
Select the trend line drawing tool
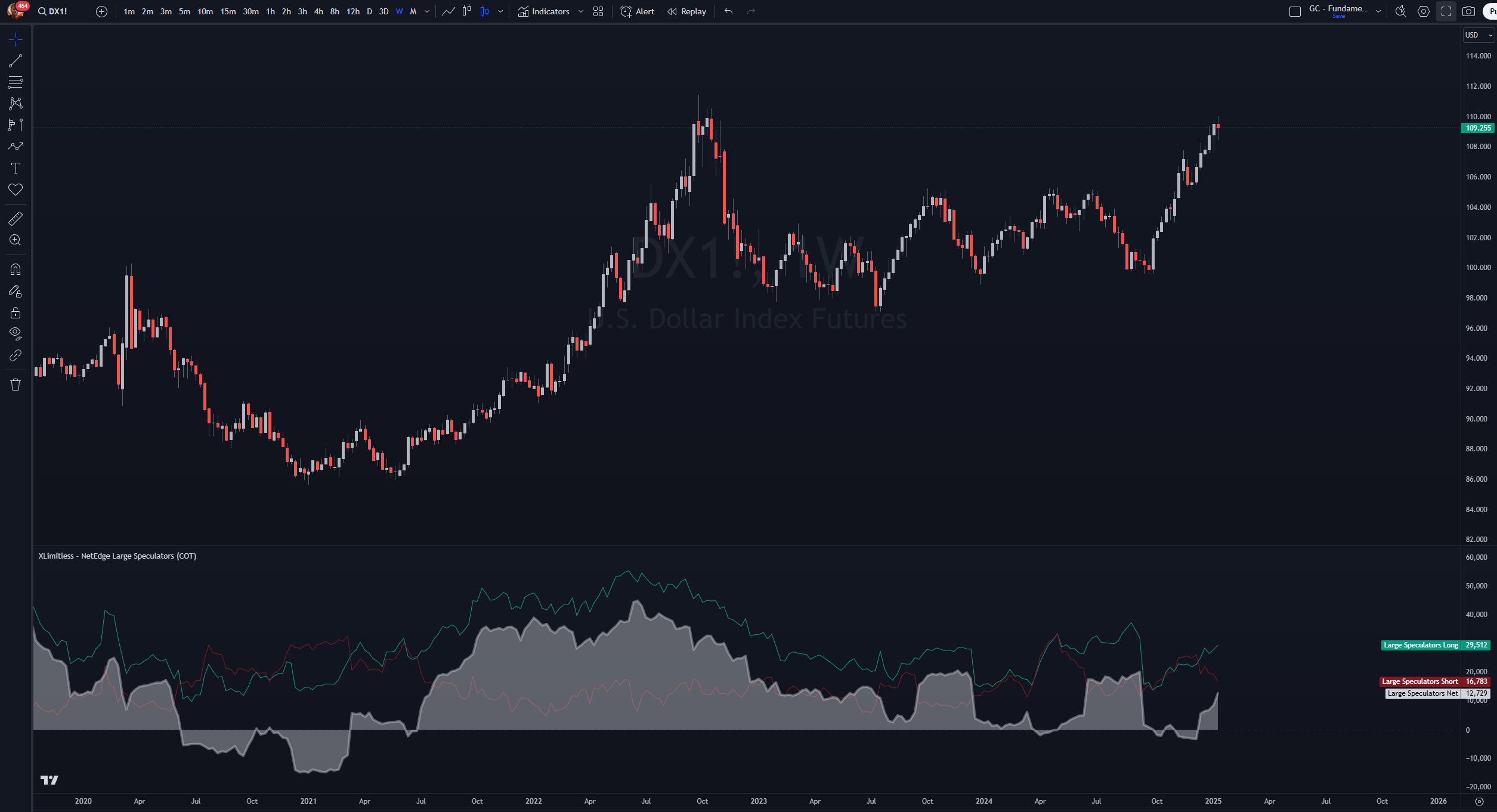coord(16,61)
